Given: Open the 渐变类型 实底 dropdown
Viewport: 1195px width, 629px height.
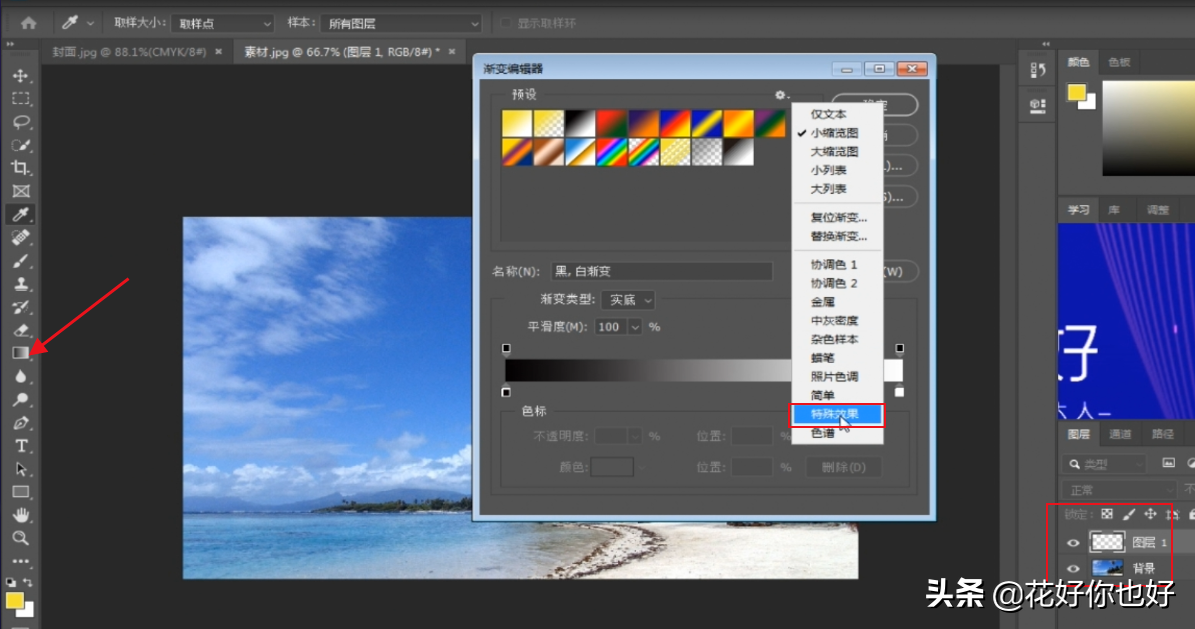Looking at the screenshot, I should [628, 300].
